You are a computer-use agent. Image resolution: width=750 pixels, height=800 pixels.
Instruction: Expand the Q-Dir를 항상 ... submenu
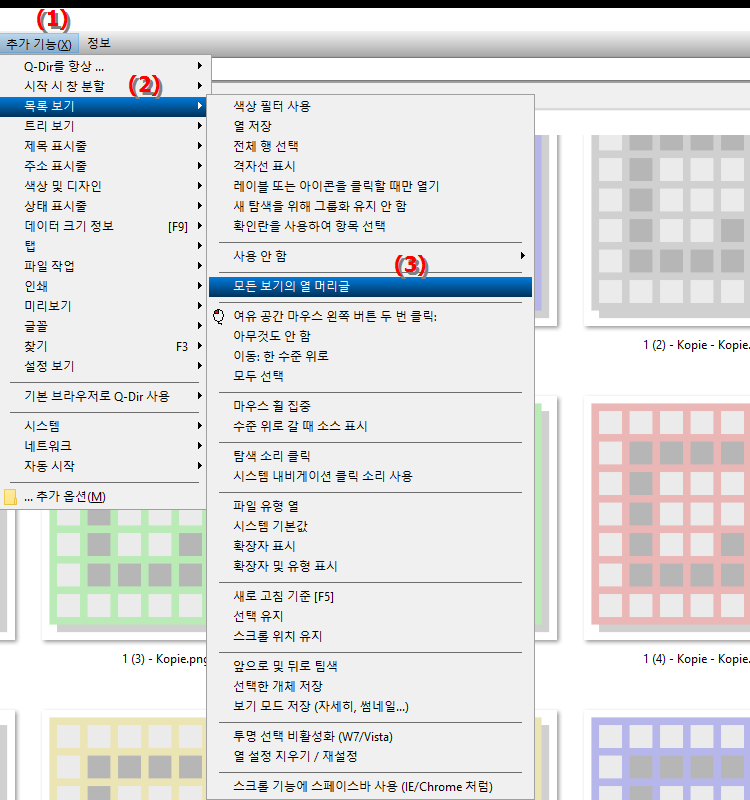click(x=105, y=66)
